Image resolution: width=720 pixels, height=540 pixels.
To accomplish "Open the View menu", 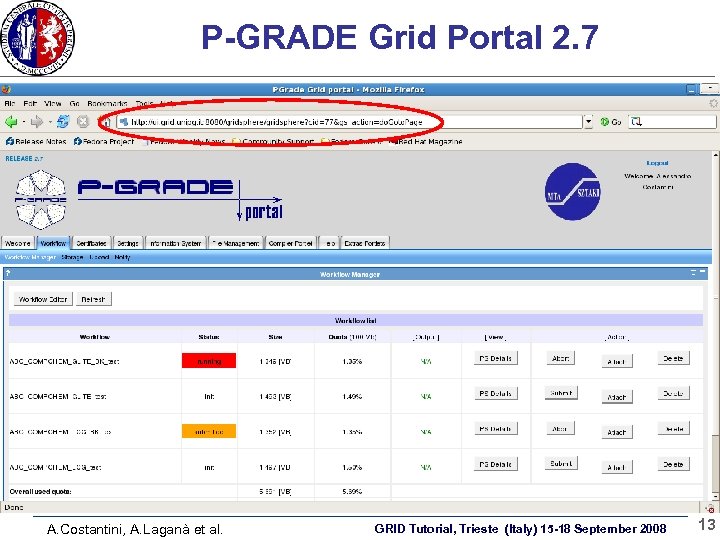I will tap(53, 104).
